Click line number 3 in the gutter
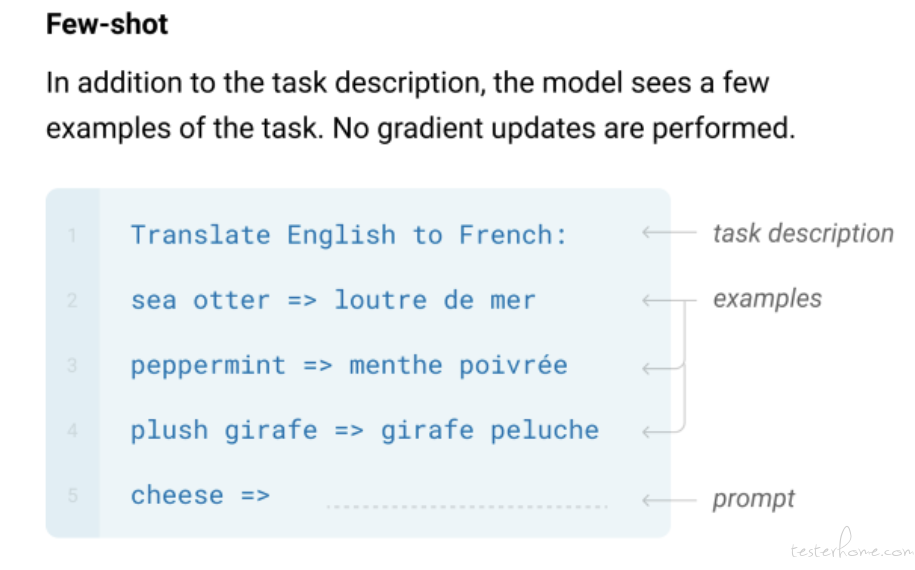This screenshot has width=915, height=570. pyautogui.click(x=72, y=365)
